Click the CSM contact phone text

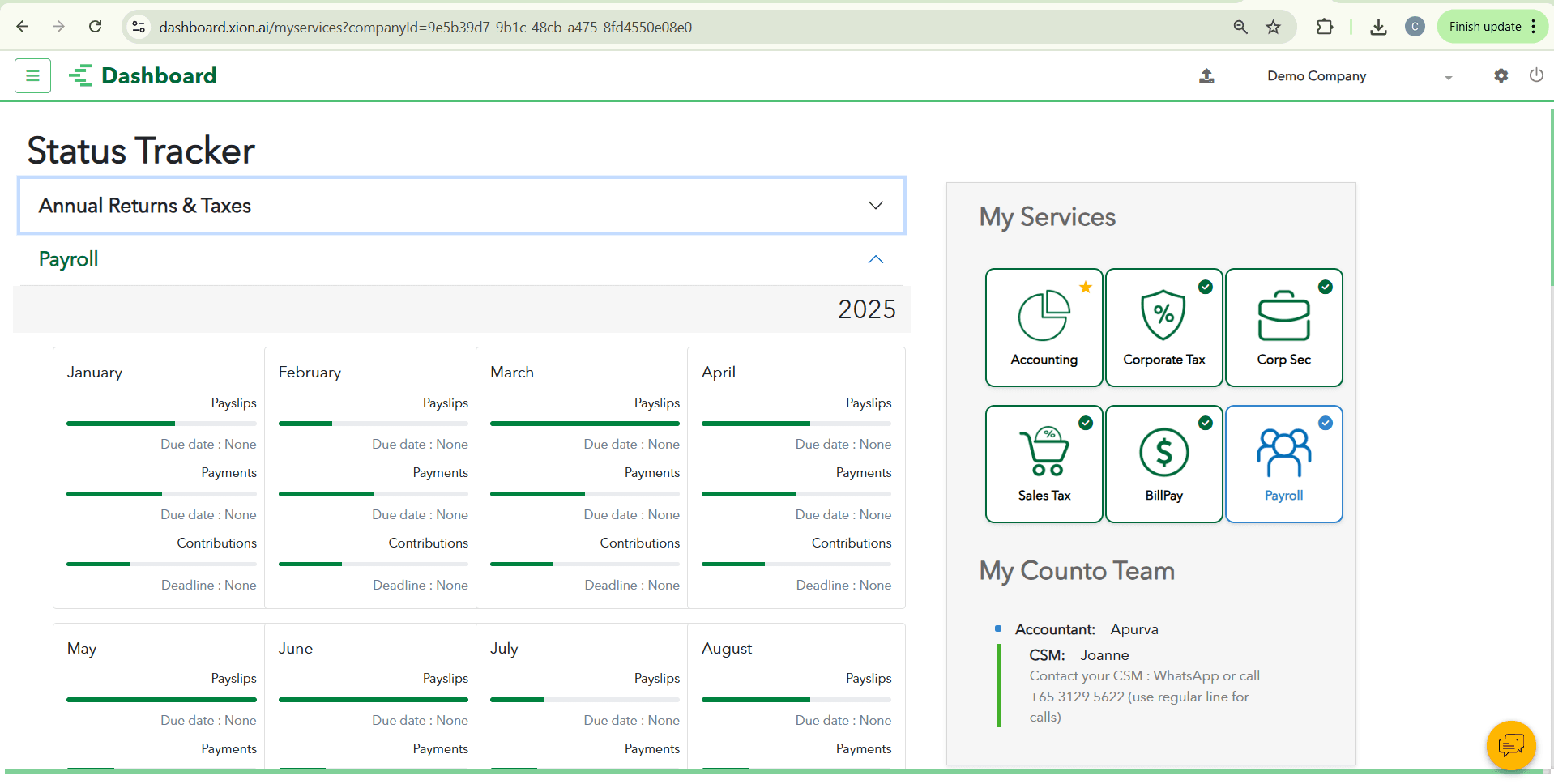click(1144, 697)
